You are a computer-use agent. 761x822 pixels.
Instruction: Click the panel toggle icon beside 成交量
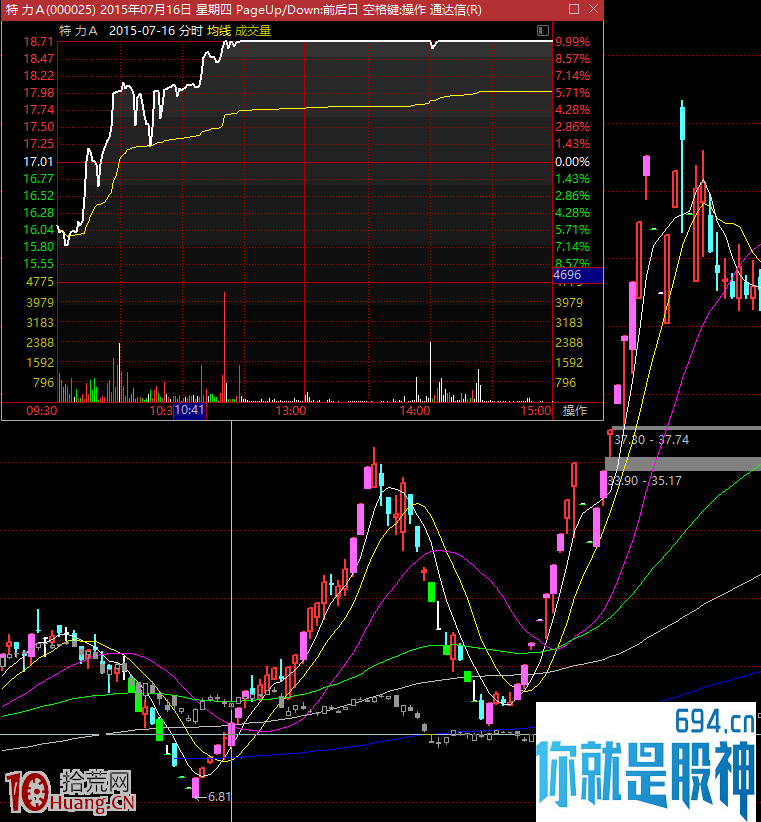click(543, 30)
